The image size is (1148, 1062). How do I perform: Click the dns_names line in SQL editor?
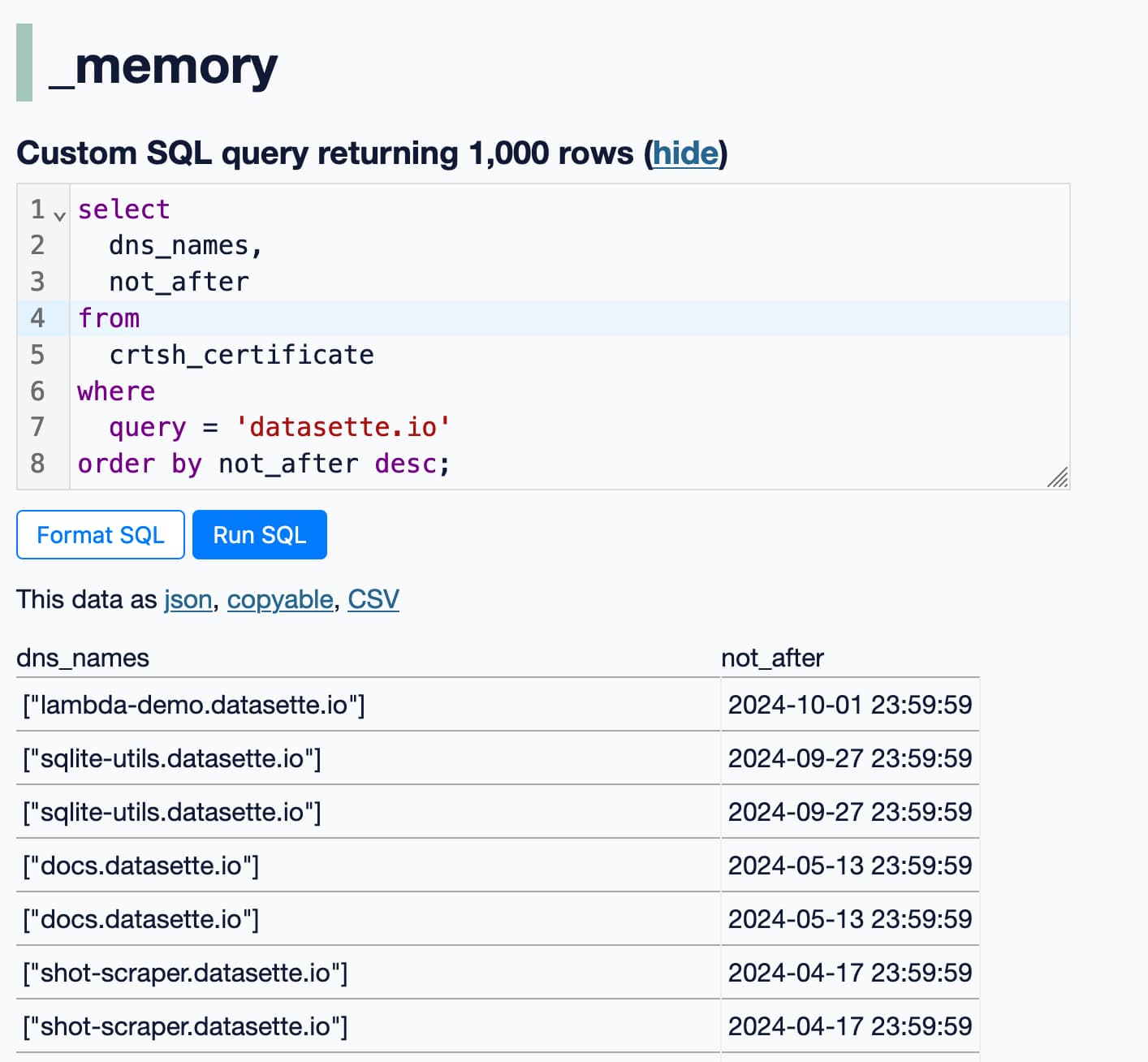(186, 245)
